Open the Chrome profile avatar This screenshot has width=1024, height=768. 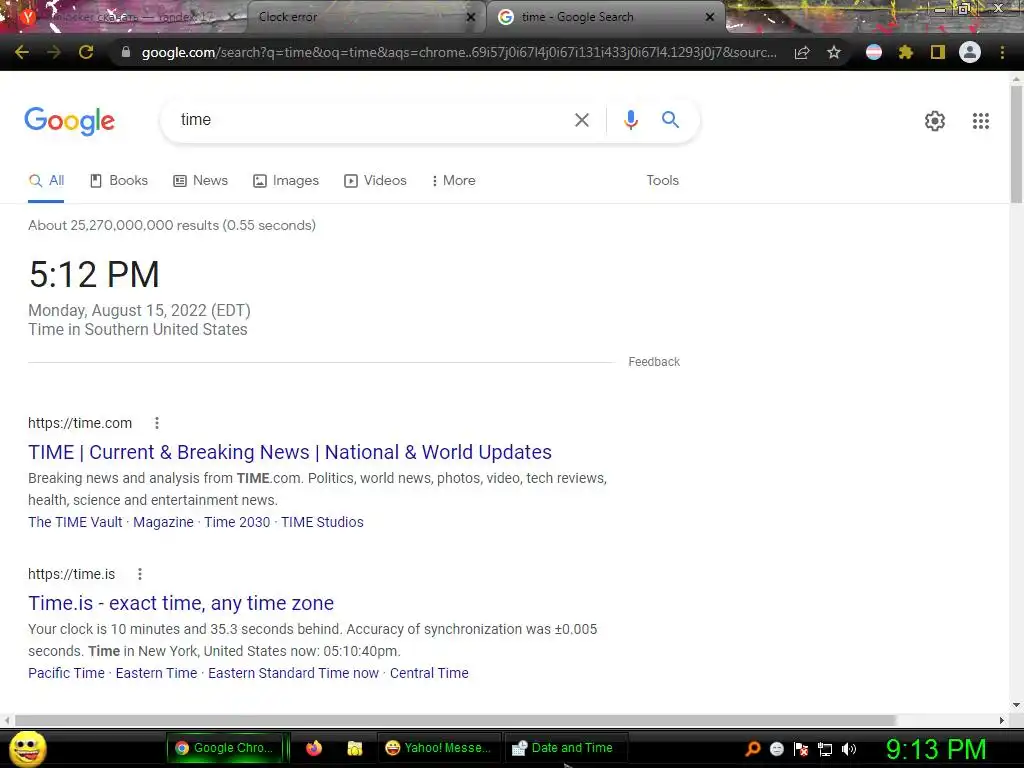970,52
